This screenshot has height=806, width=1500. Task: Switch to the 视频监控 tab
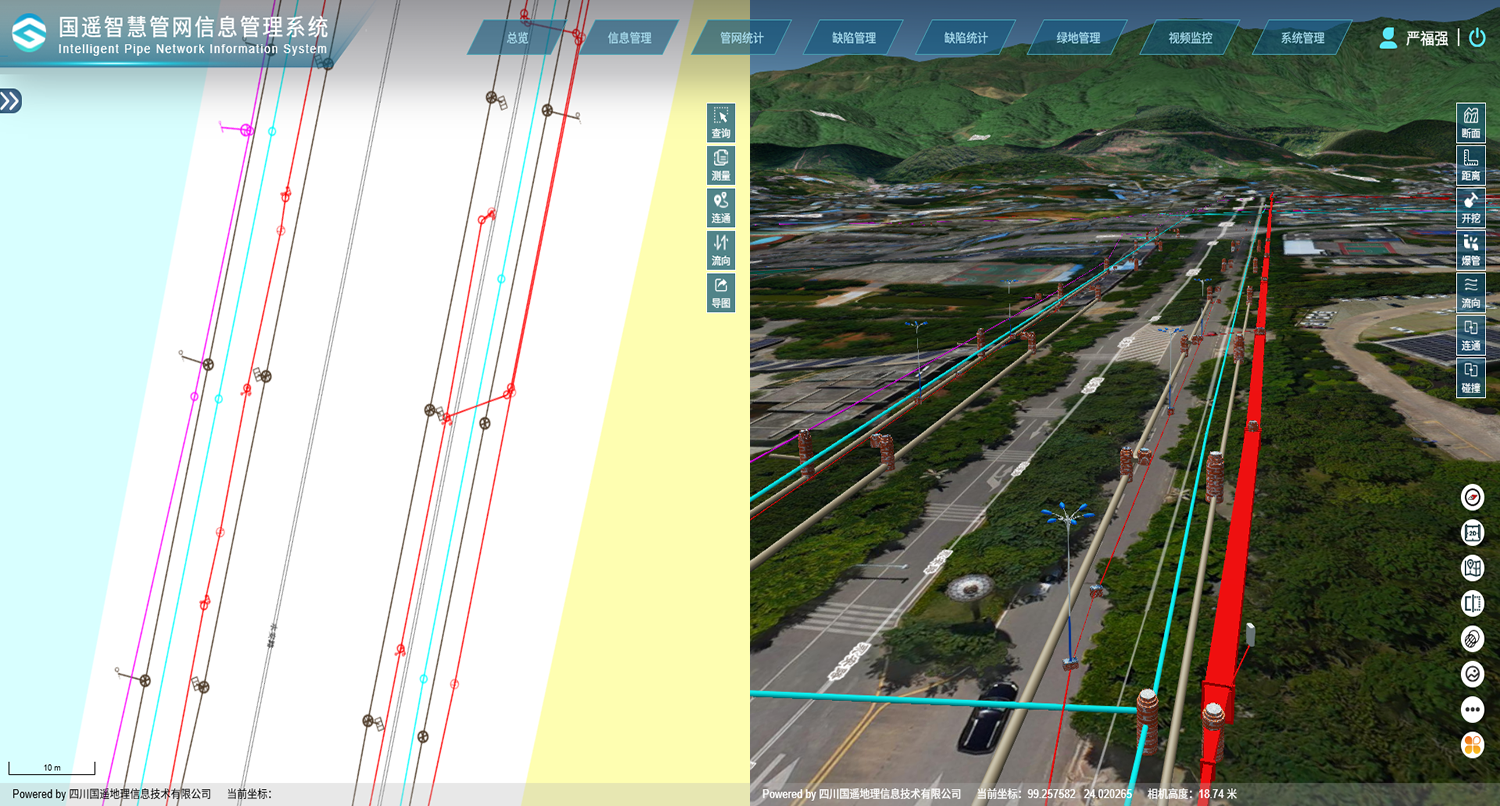click(1190, 38)
